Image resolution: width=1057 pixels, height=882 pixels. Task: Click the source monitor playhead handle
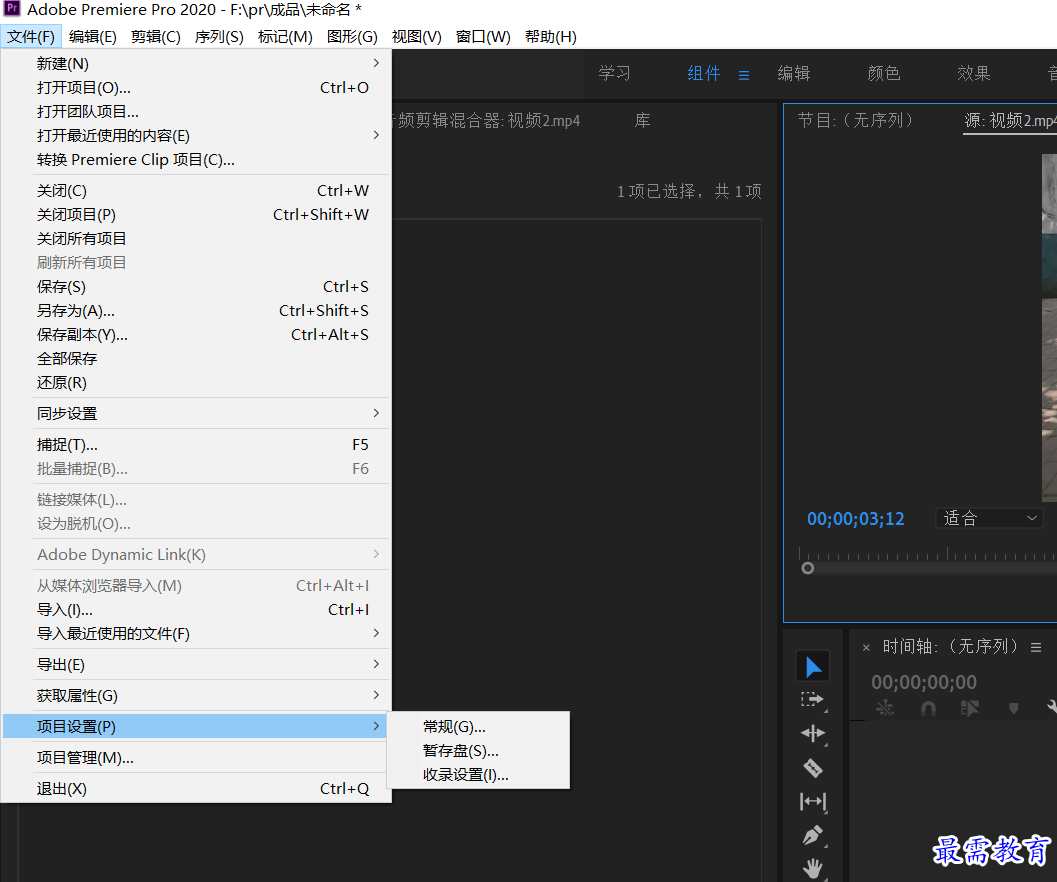click(808, 568)
